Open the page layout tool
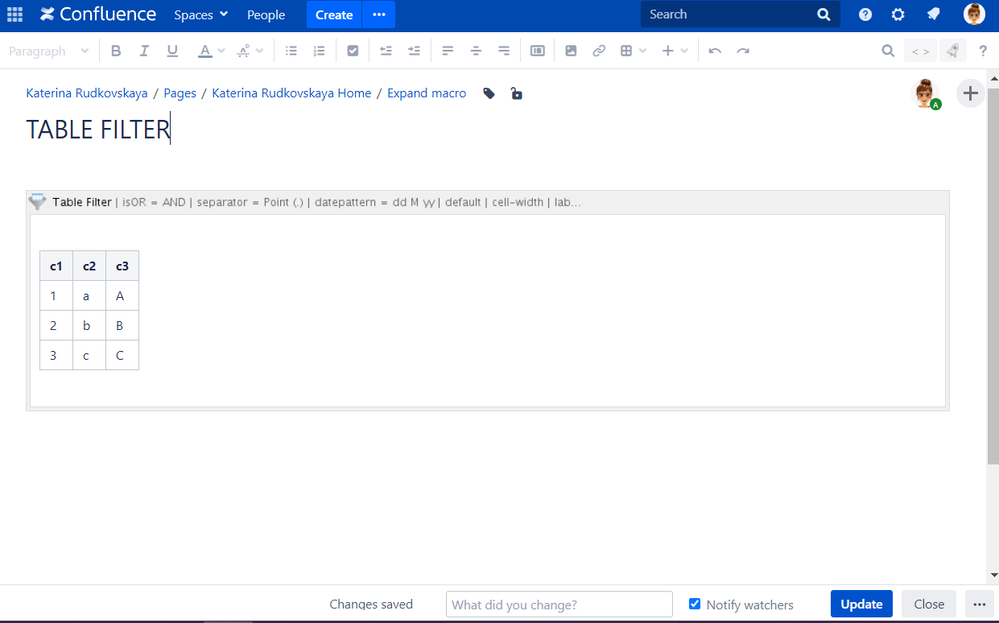 [x=537, y=51]
